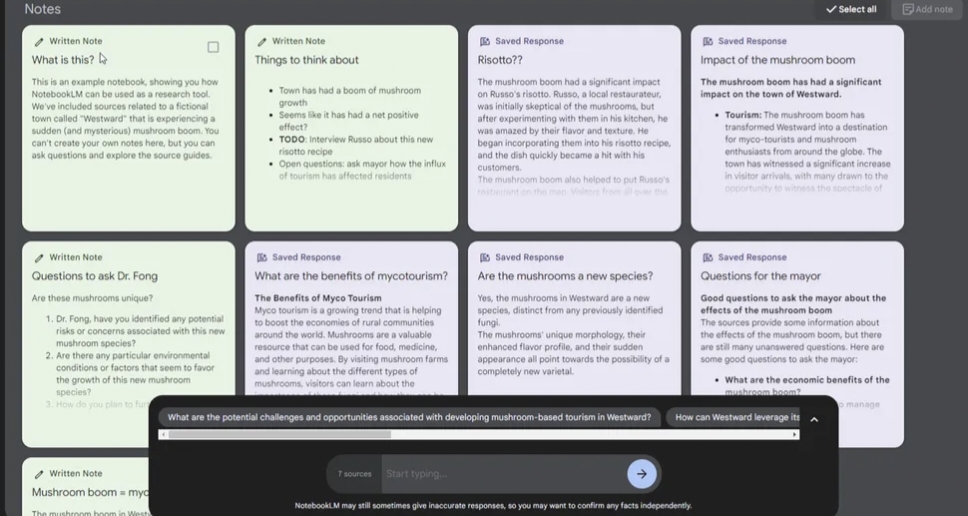Open the 7 sources selector
This screenshot has width=968, height=516.
click(x=354, y=474)
